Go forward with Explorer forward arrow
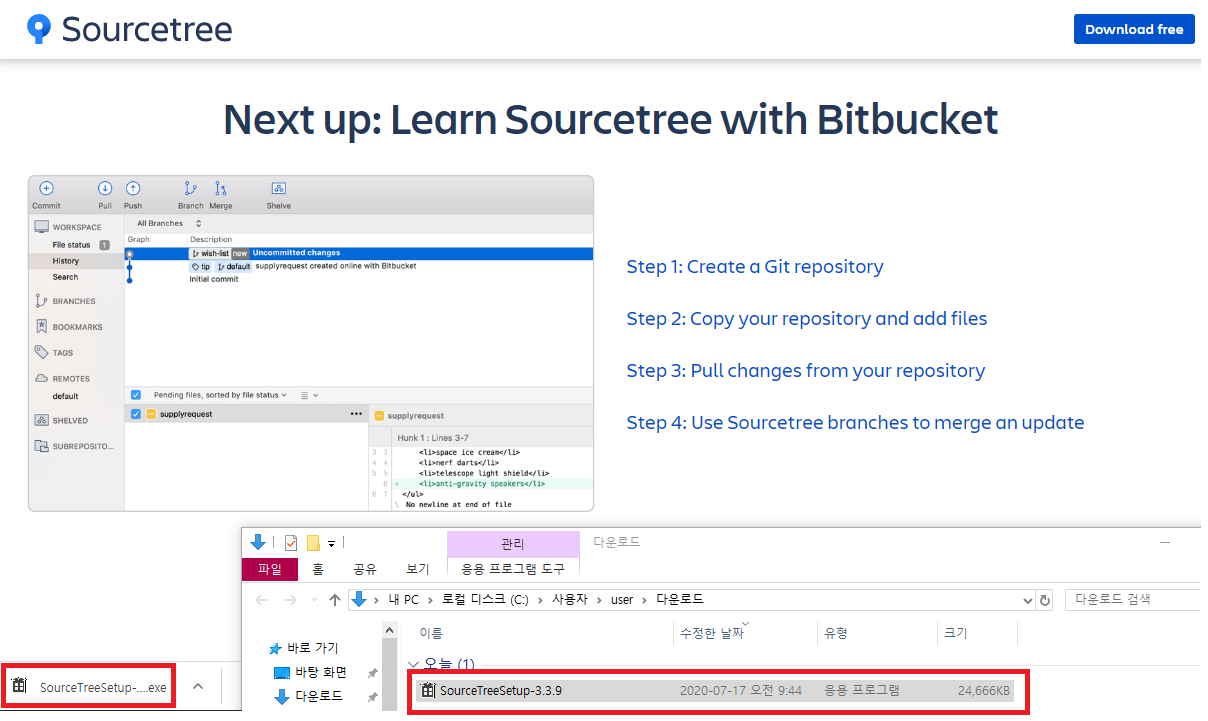The image size is (1208, 721). point(291,600)
